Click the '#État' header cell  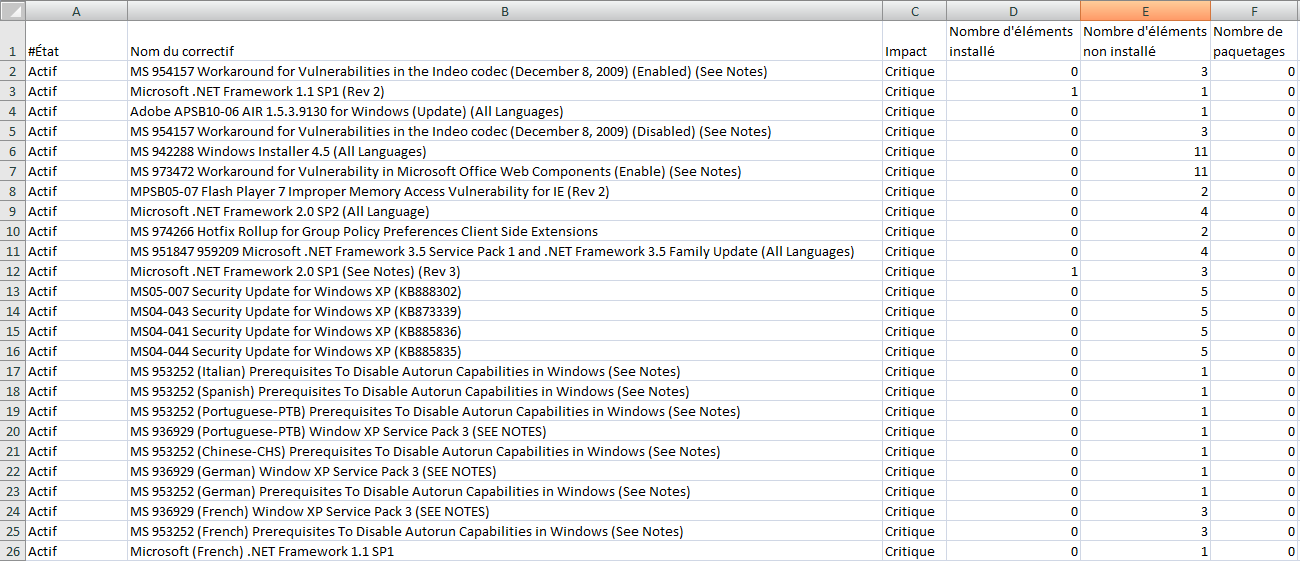[x=76, y=42]
